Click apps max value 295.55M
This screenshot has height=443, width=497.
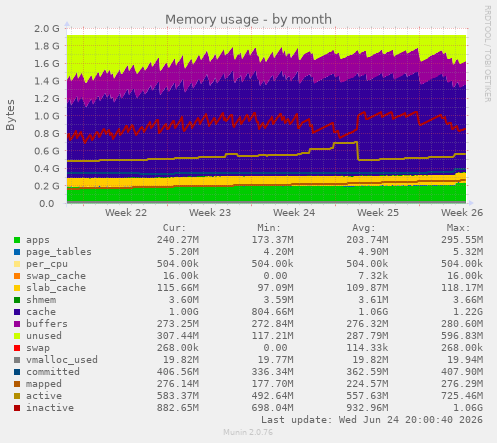[x=462, y=240]
